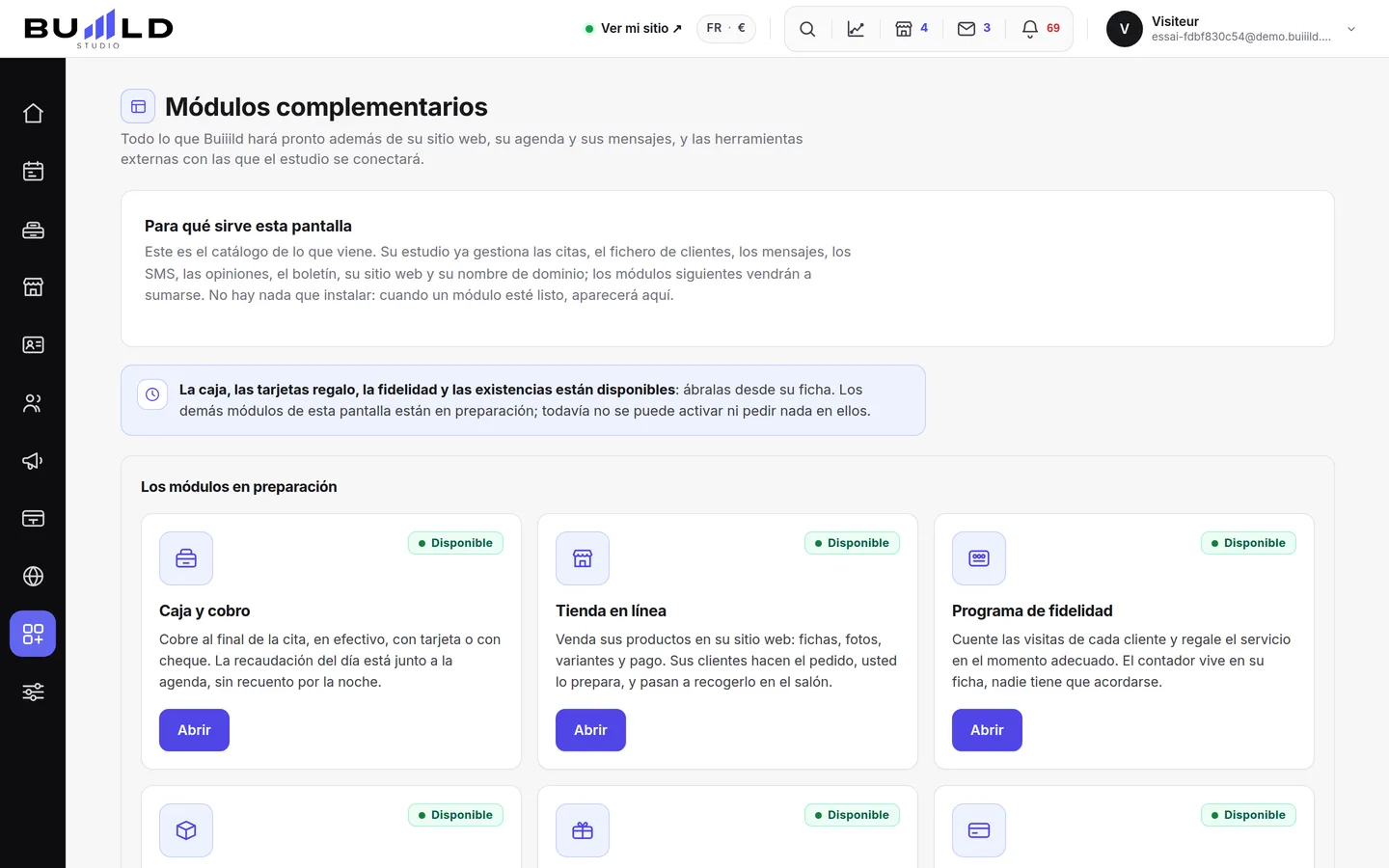Click the Visiteur avatar circle

1125,29
